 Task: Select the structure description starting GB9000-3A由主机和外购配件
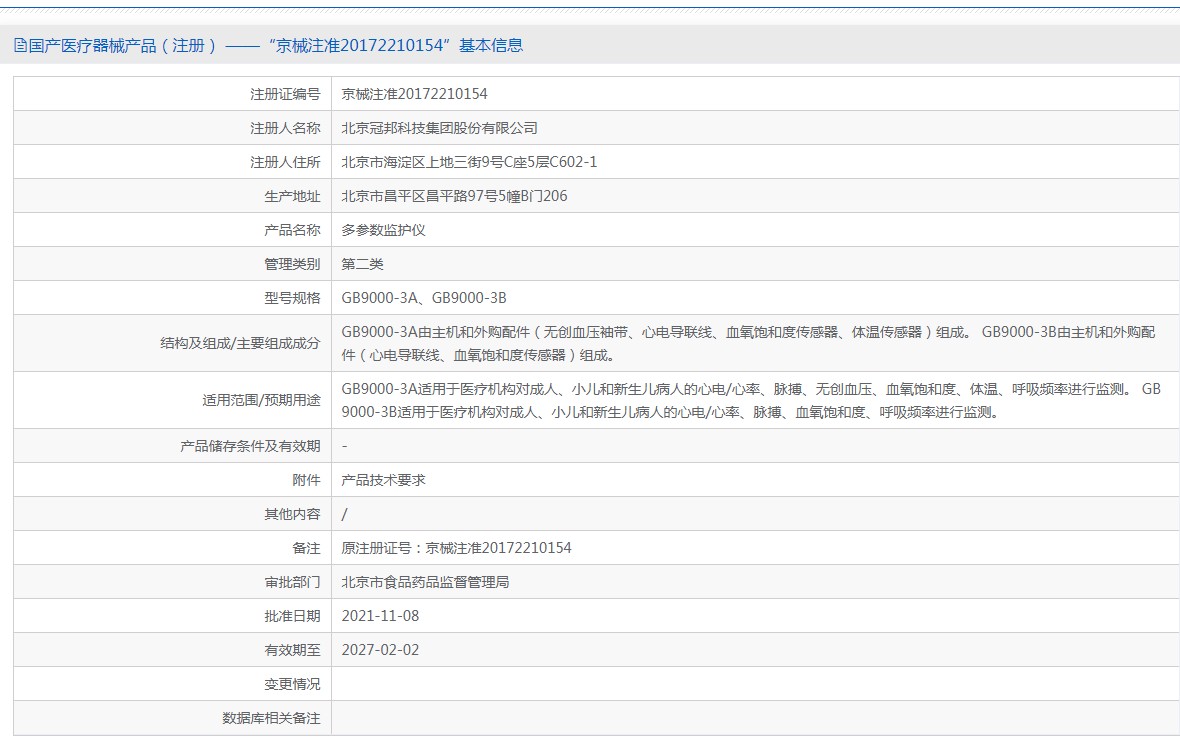click(748, 343)
